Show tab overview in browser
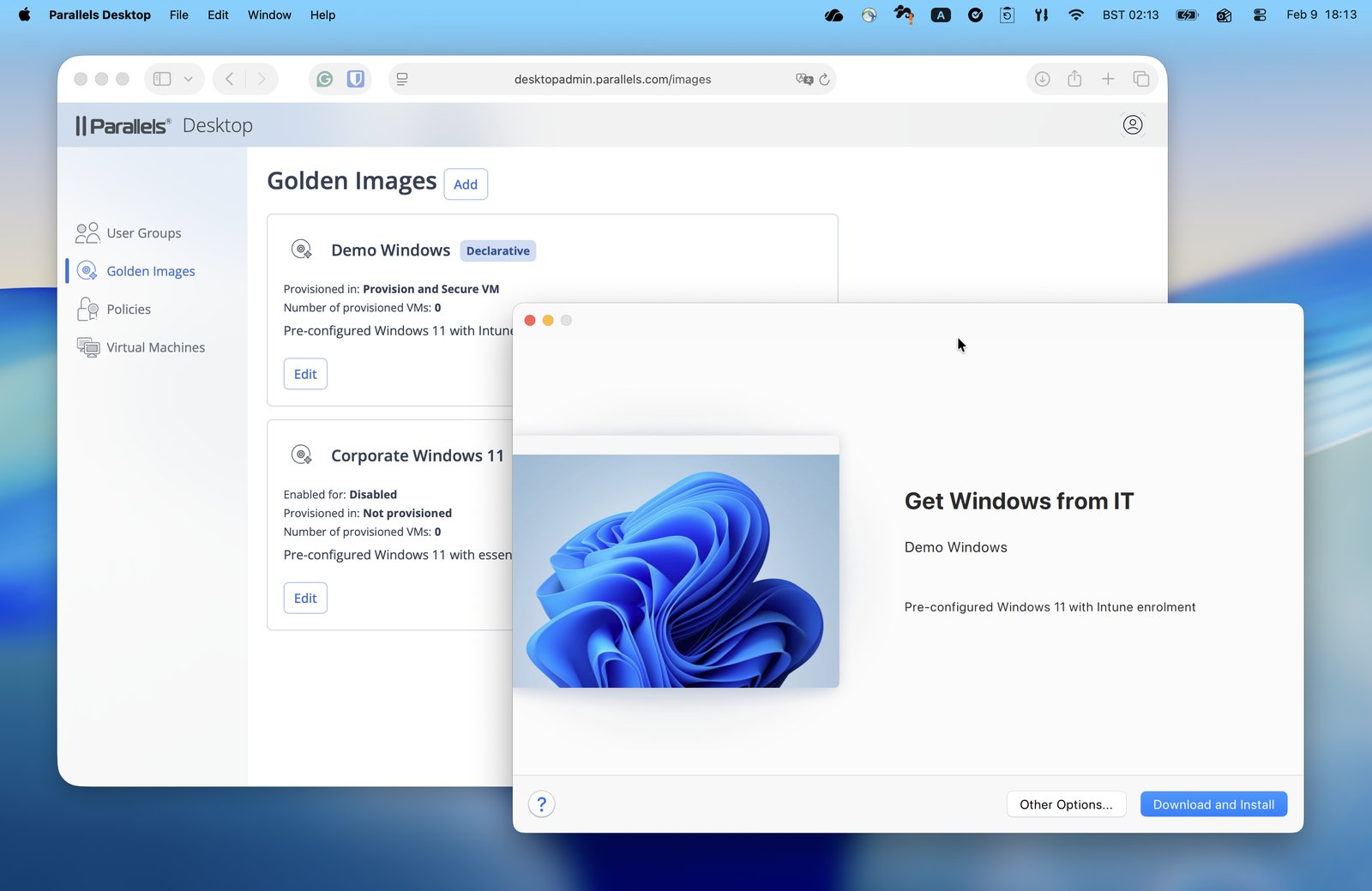Image resolution: width=1372 pixels, height=891 pixels. [1140, 79]
